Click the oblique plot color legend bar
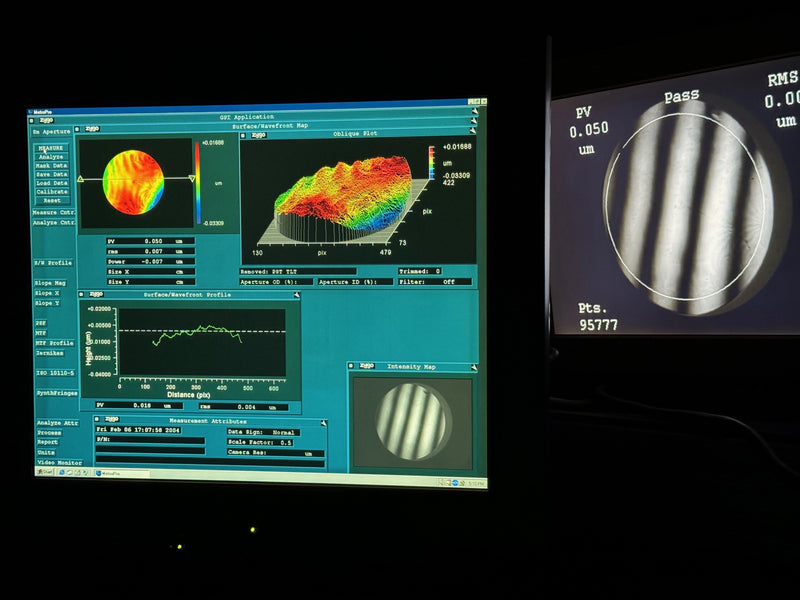The image size is (800, 600). [x=431, y=162]
